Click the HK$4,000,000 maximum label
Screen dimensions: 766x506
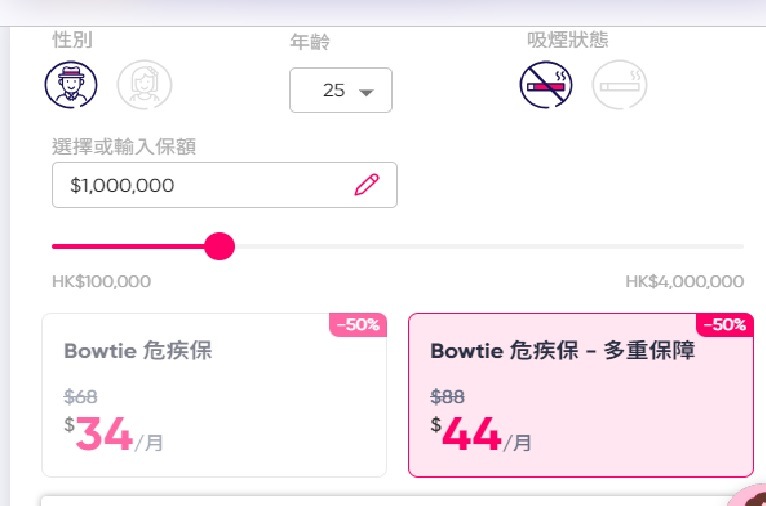point(684,281)
